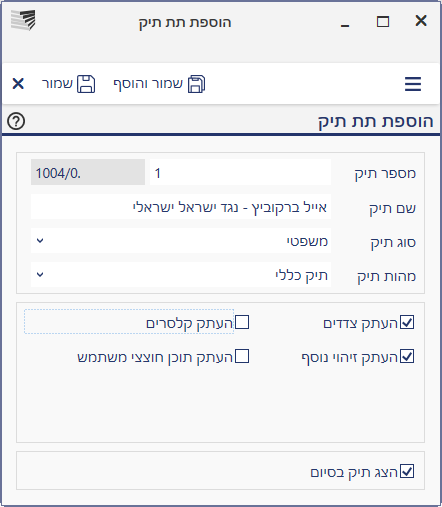
Task: Select the משפטי combo box value
Action: coord(181,241)
